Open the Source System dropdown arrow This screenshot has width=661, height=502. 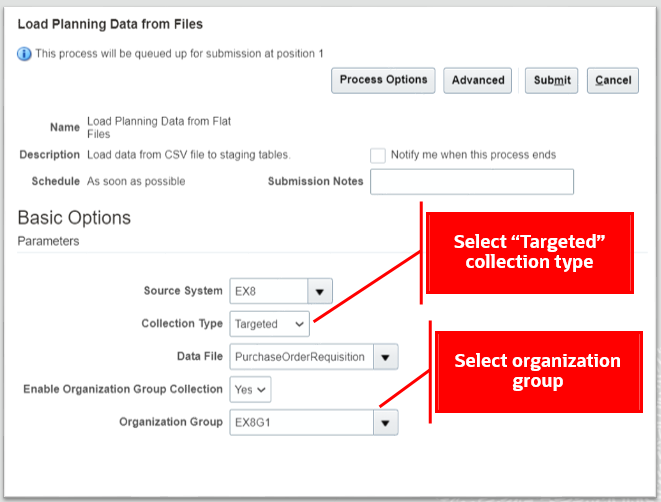(319, 291)
